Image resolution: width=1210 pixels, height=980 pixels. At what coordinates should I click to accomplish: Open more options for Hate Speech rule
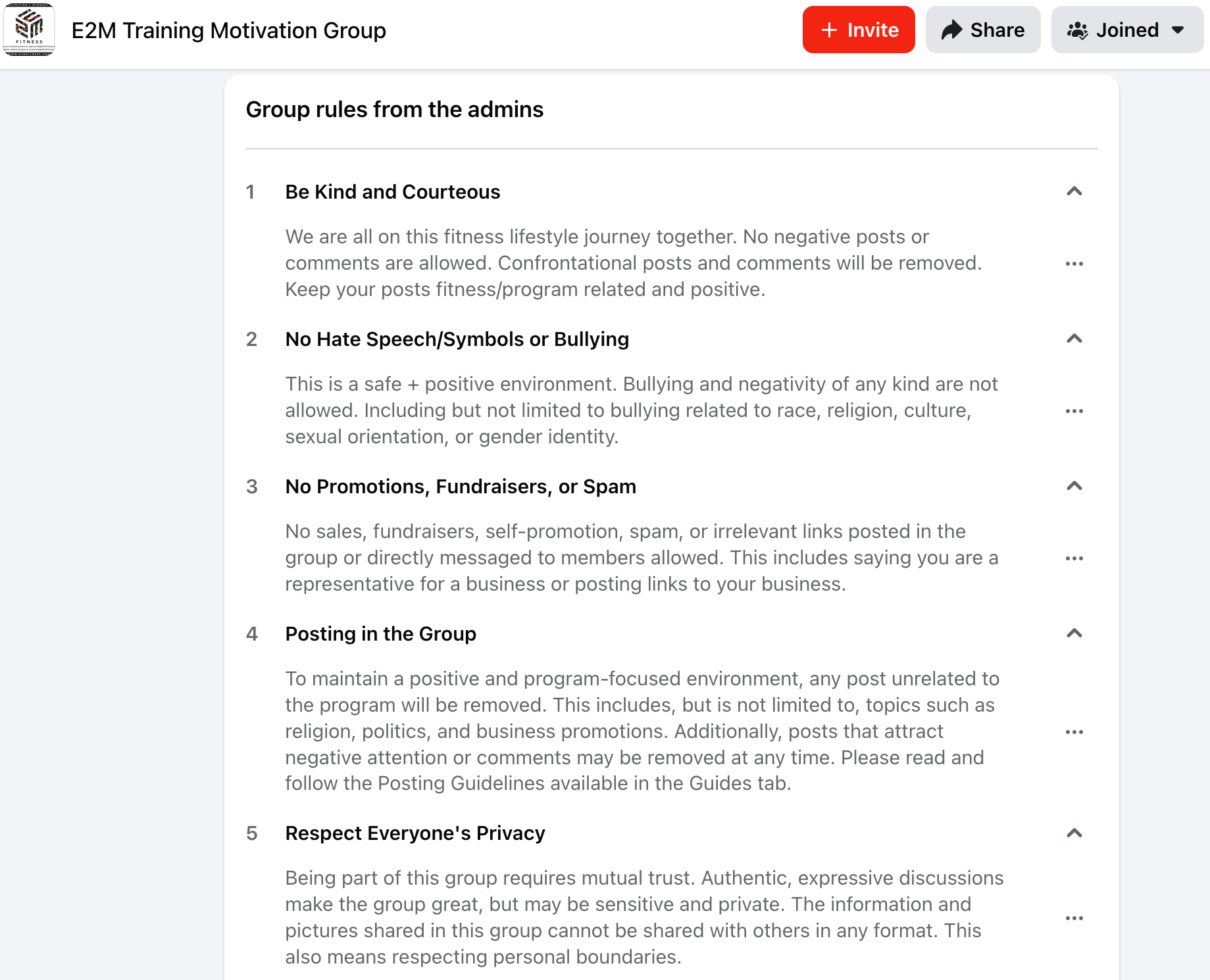tap(1074, 411)
